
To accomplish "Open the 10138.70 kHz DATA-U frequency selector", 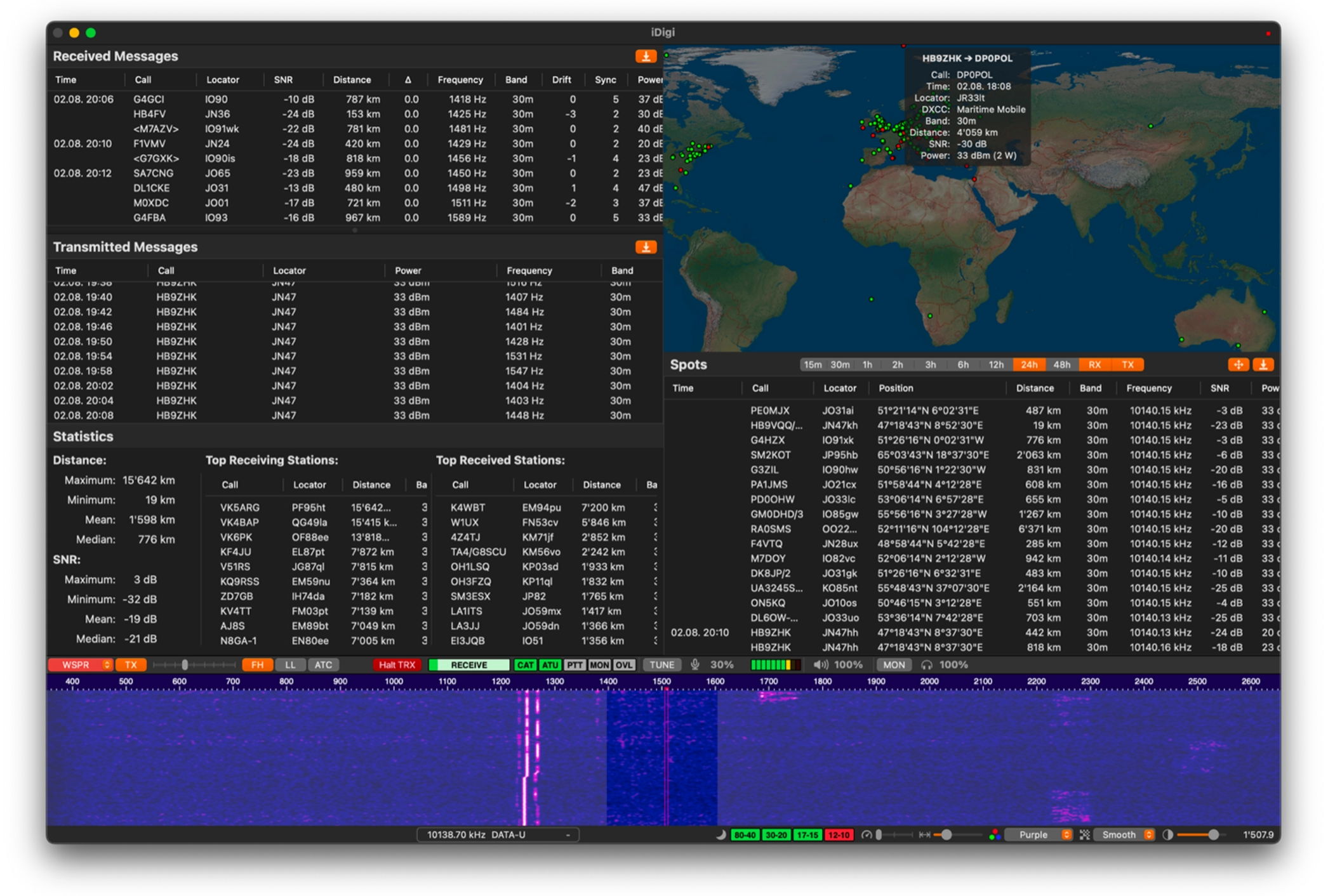I will pyautogui.click(x=498, y=835).
